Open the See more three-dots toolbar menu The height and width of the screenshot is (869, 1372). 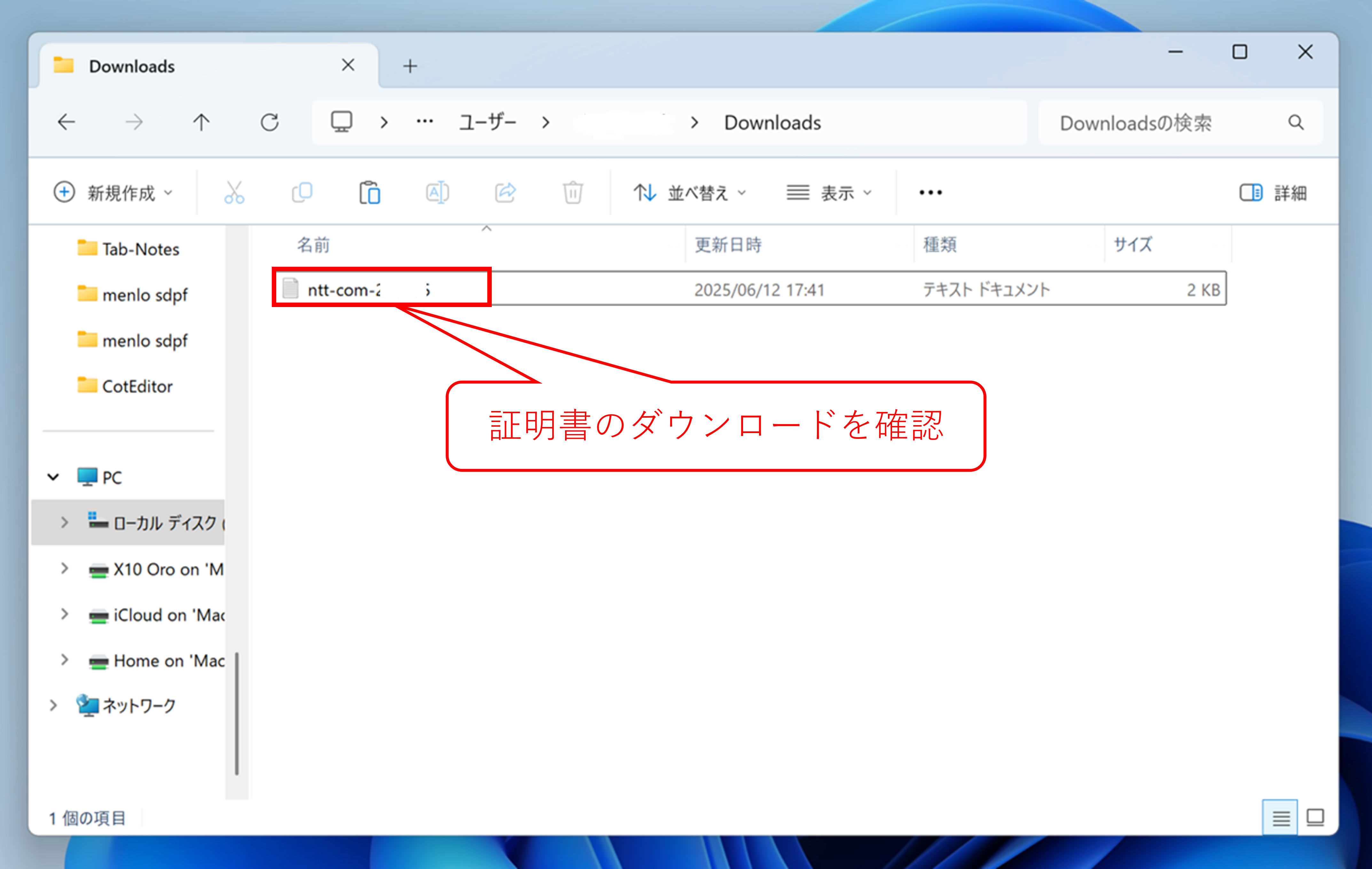(x=930, y=193)
